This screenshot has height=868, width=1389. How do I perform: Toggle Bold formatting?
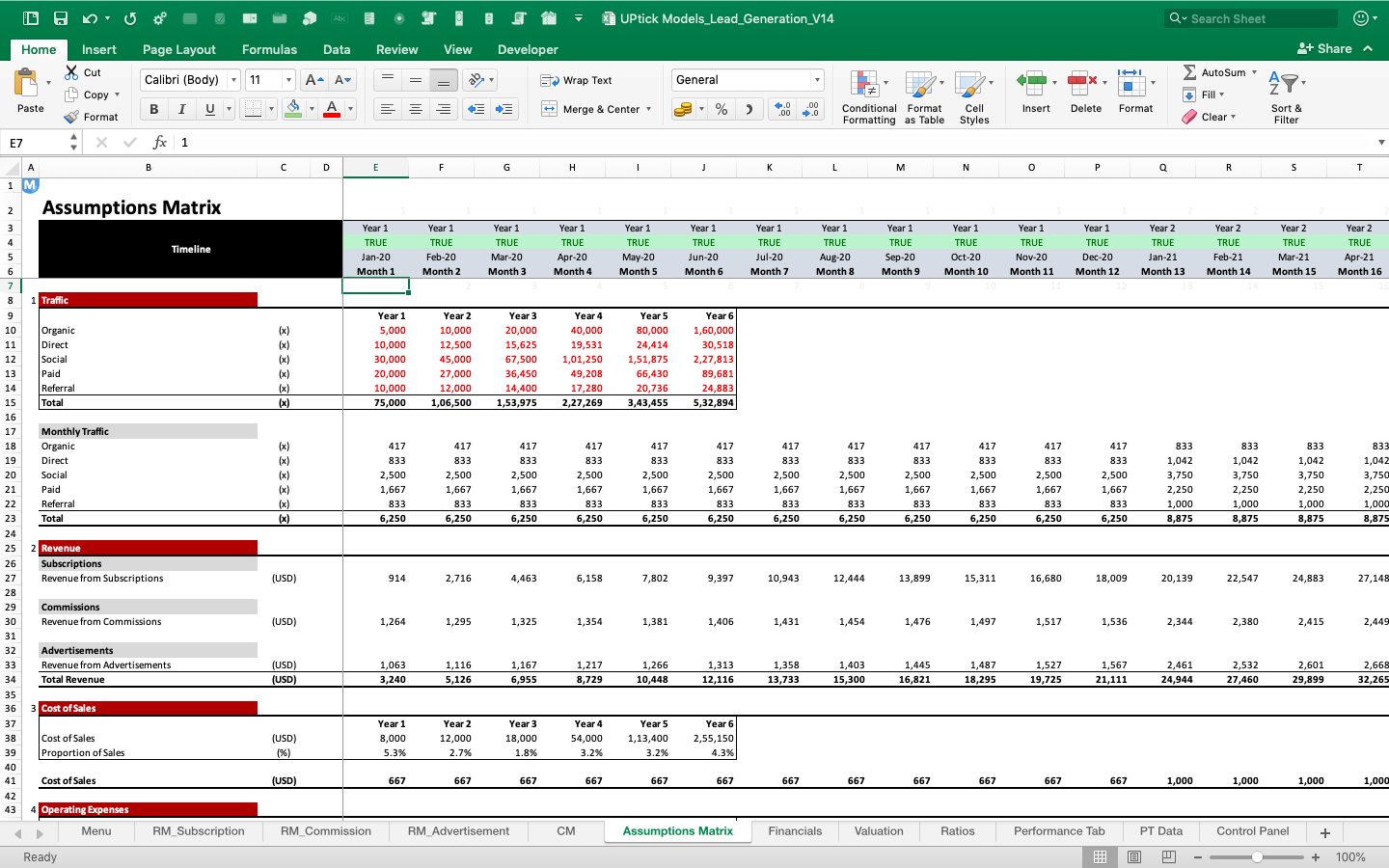(154, 109)
